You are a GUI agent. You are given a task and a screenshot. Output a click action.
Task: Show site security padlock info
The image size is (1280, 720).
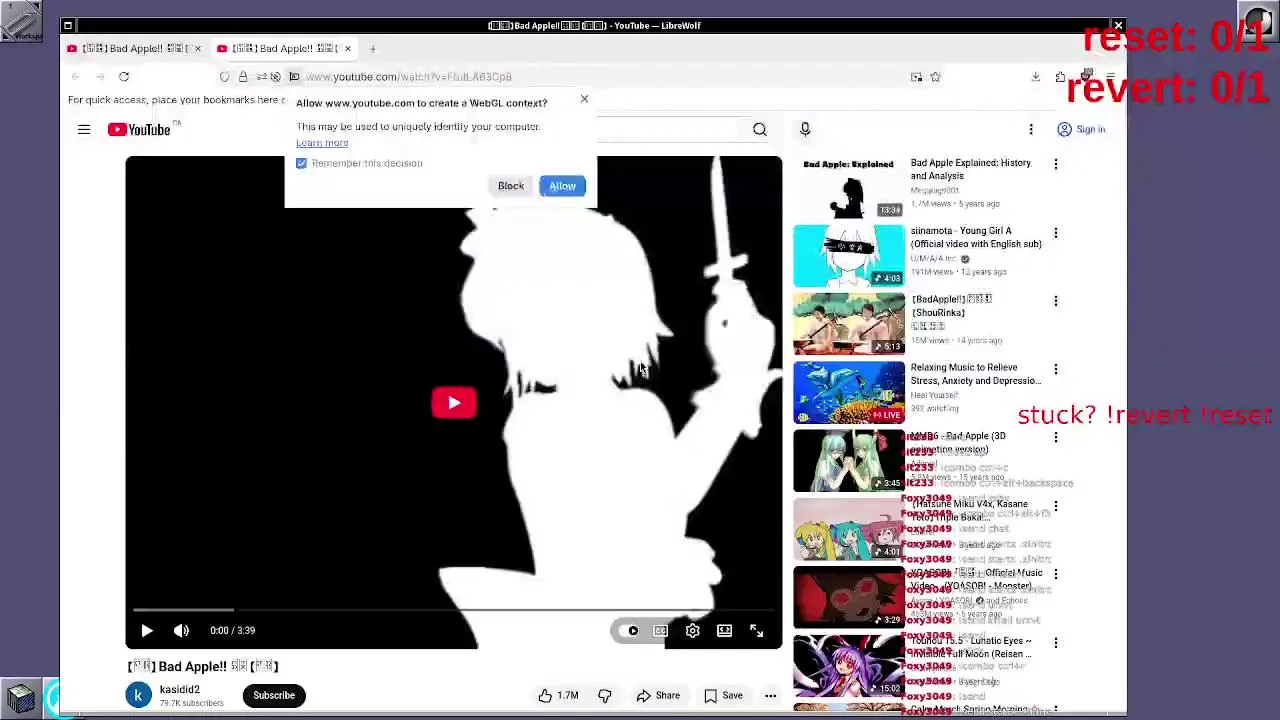(242, 77)
